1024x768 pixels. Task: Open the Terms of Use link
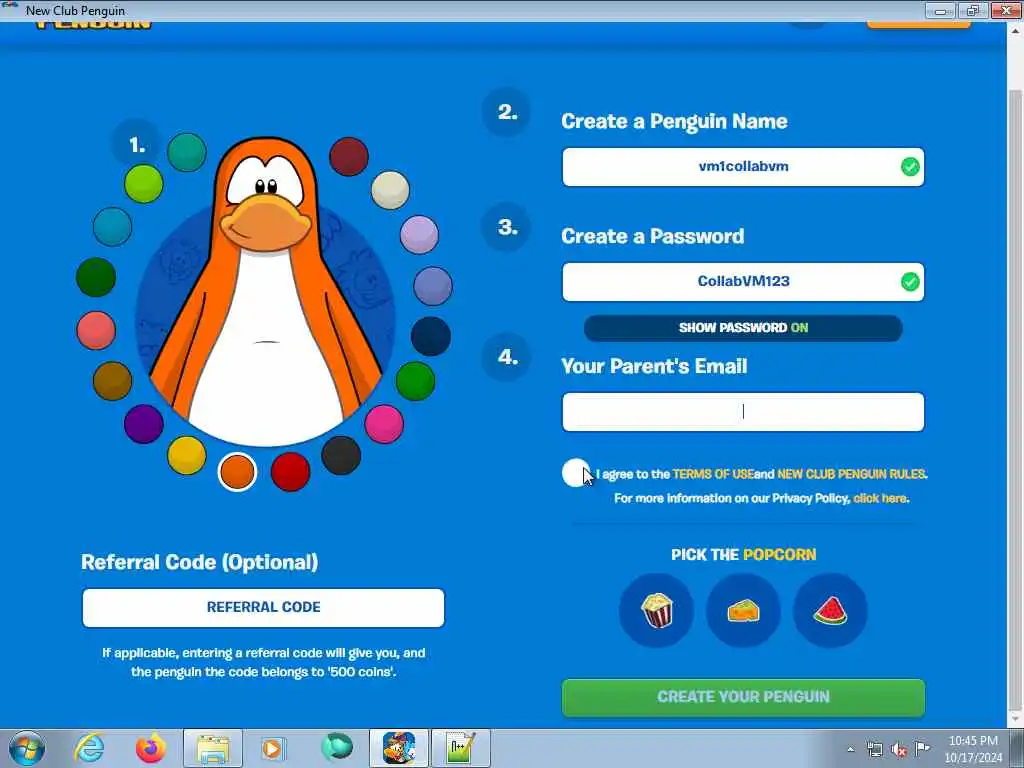713,474
